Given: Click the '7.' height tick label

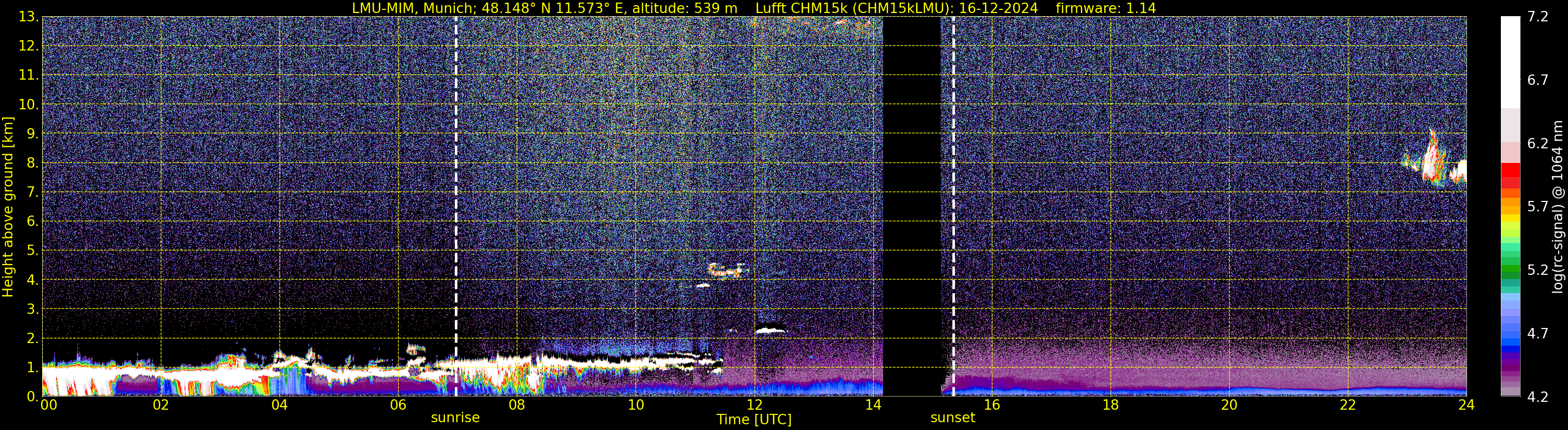Looking at the screenshot, I should pyautogui.click(x=33, y=193).
